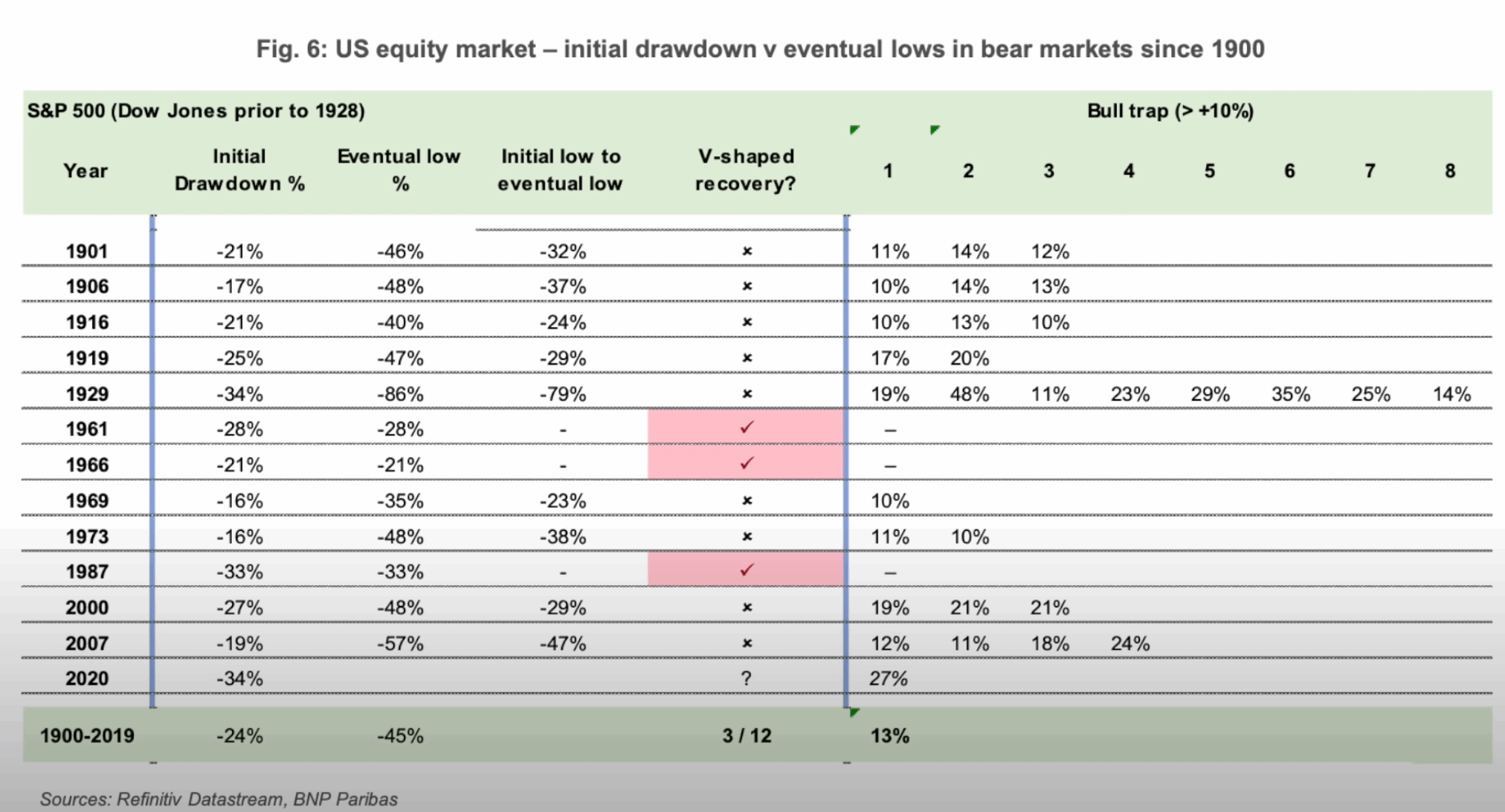Click the 1929 year row label

87,394
